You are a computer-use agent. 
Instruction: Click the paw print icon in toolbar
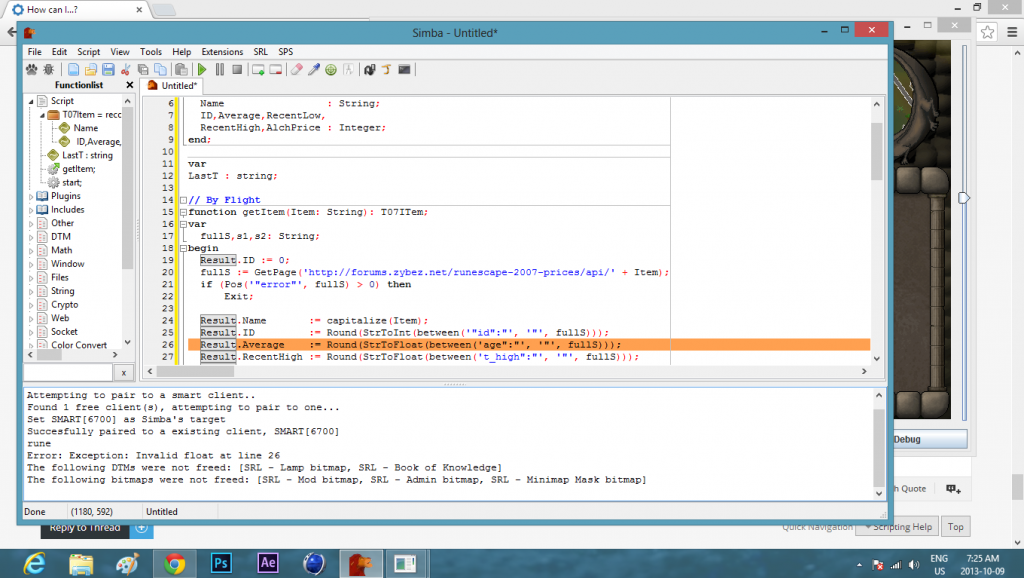[33, 70]
